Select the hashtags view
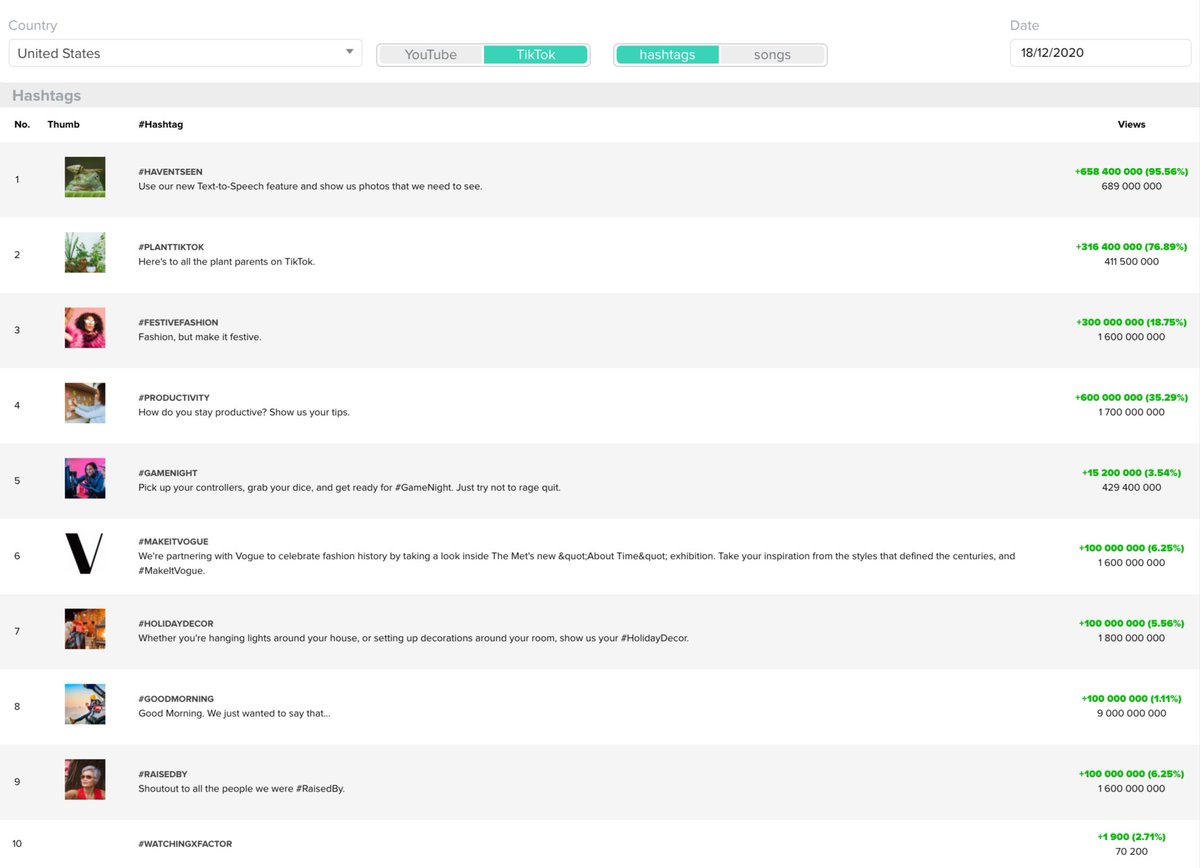The image size is (1200, 868). [x=666, y=55]
